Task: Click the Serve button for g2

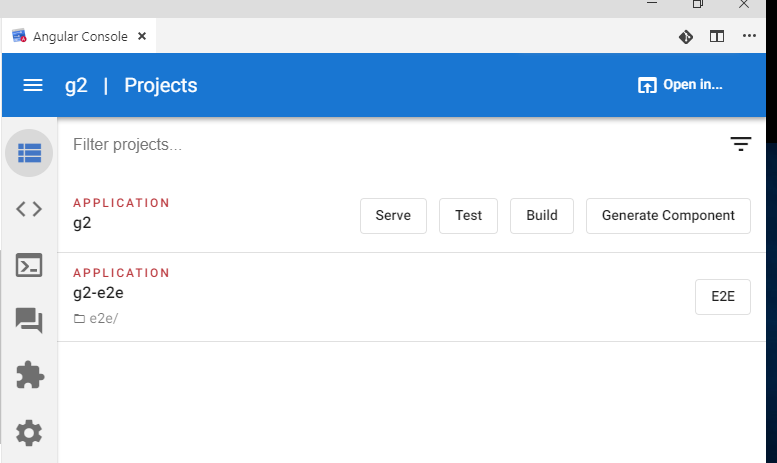Action: (x=393, y=216)
